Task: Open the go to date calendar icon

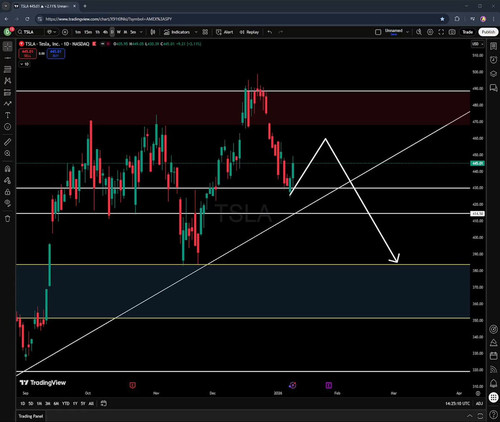Action: (x=104, y=404)
